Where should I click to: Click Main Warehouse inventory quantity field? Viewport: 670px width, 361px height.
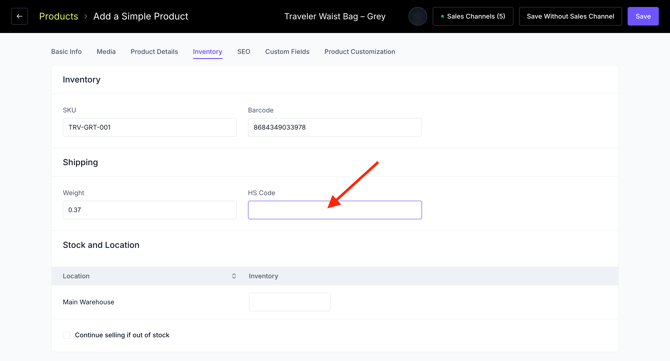coord(290,302)
